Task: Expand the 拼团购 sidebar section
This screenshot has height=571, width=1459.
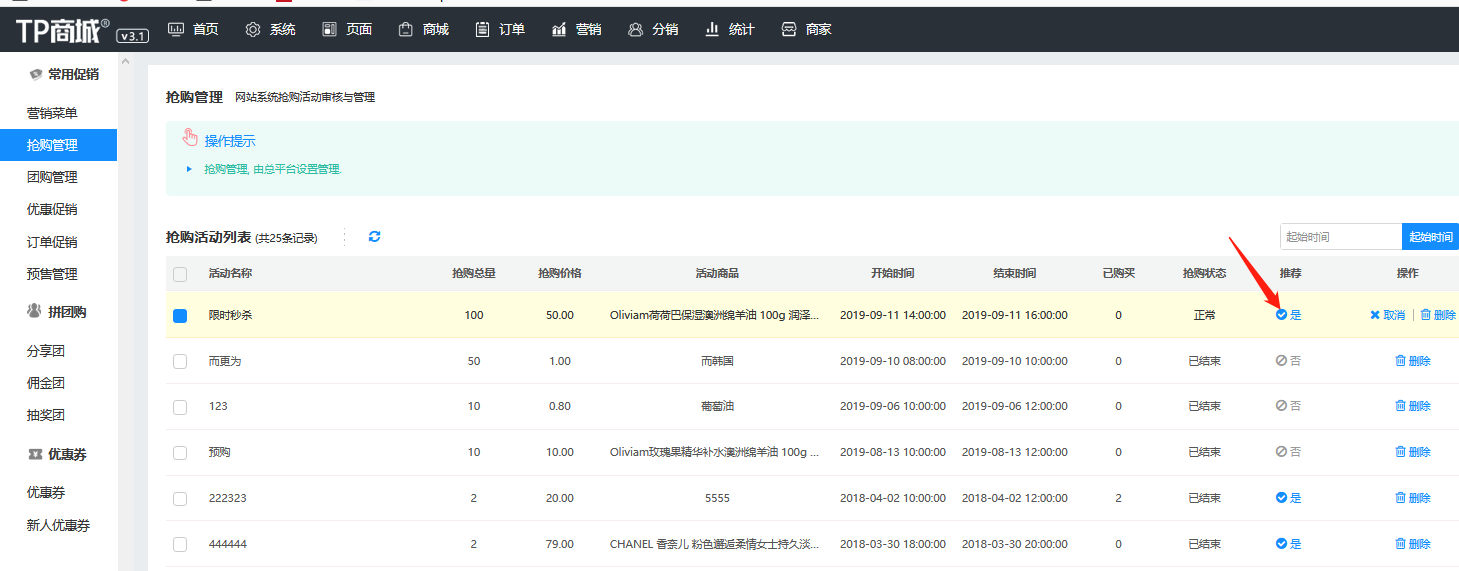Action: (x=58, y=312)
